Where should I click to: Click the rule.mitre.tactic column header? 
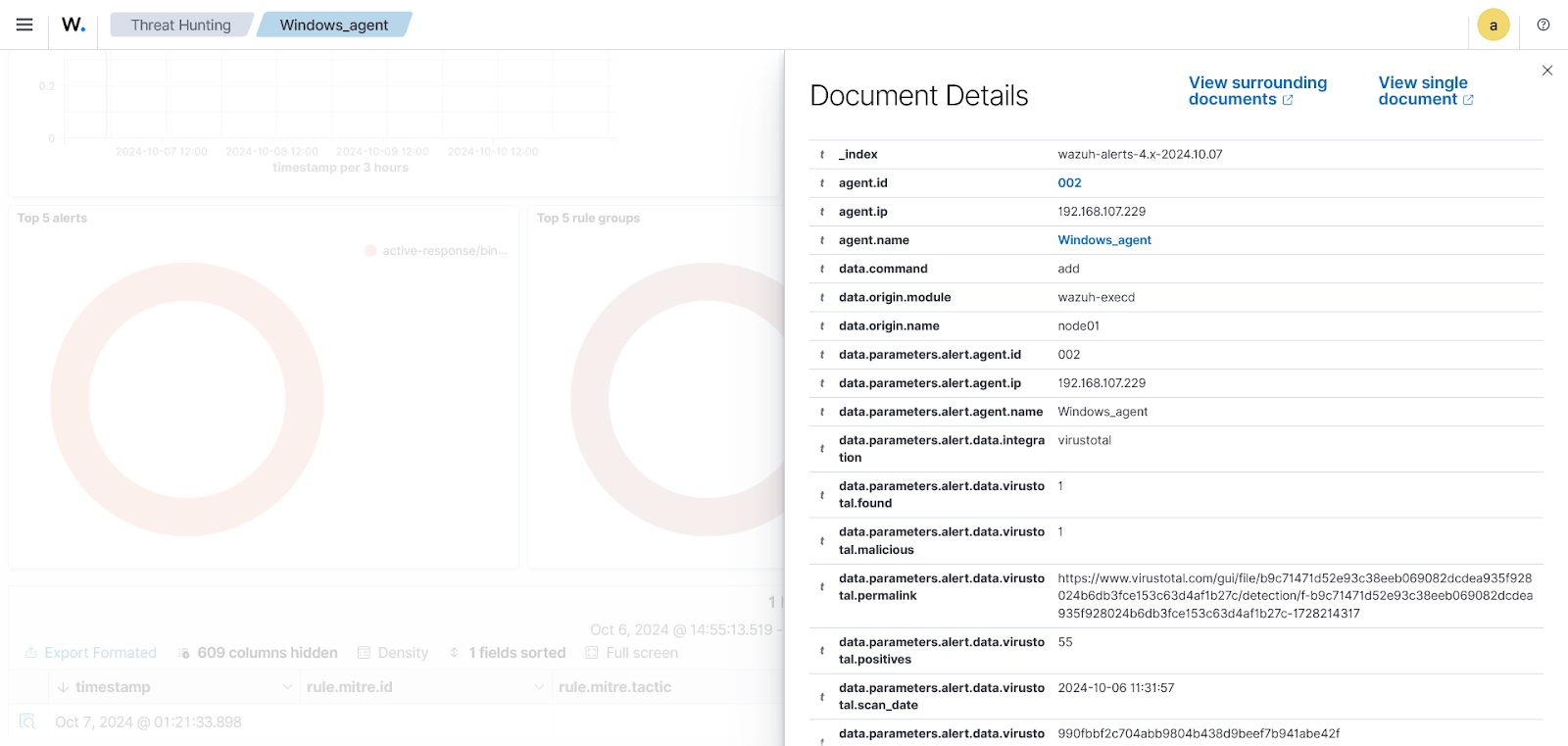614,687
